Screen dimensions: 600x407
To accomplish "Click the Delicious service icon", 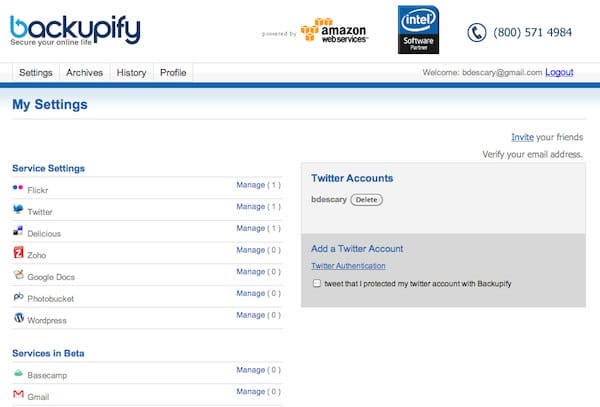I will [x=18, y=232].
